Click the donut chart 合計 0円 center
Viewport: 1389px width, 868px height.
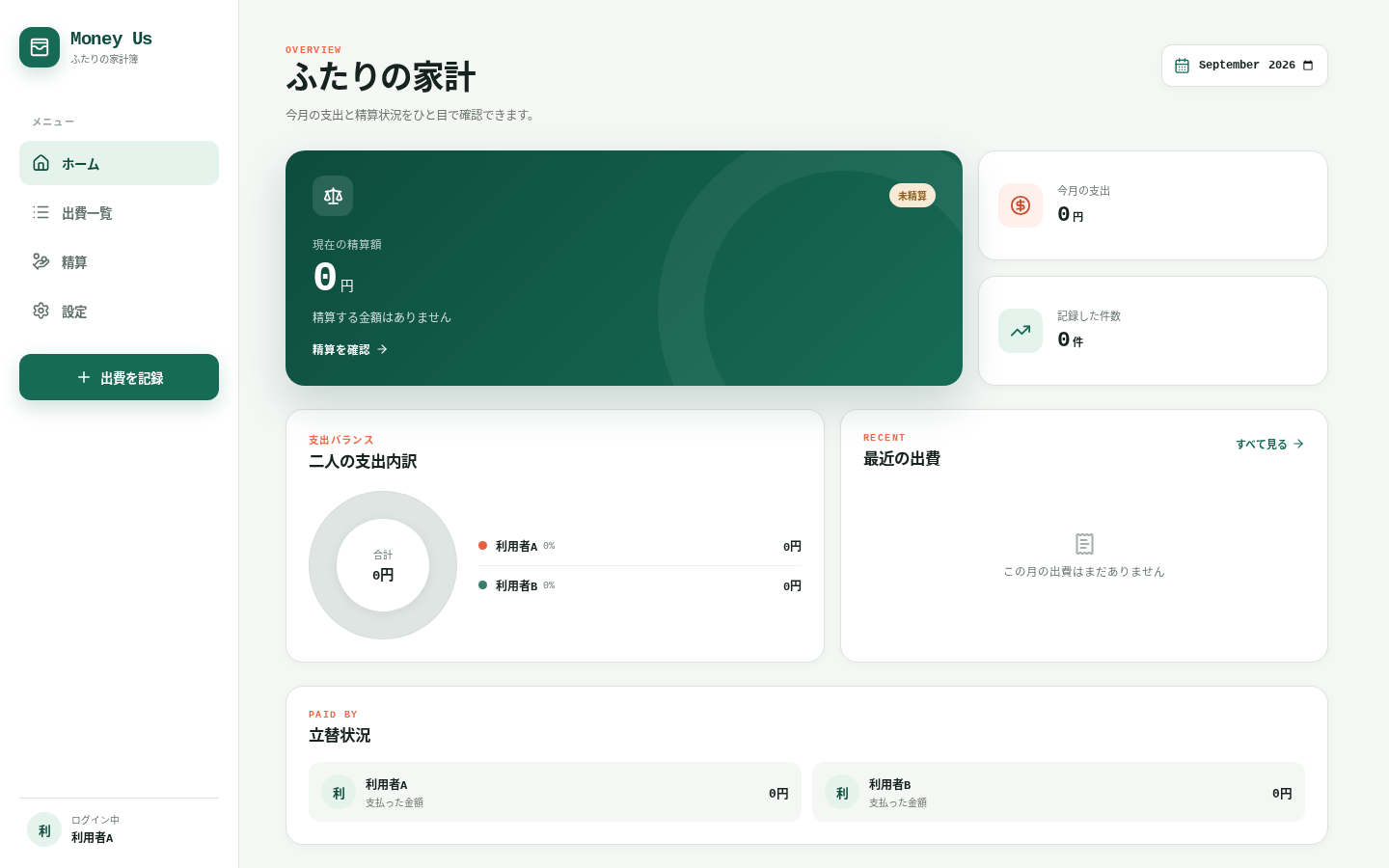[x=383, y=565]
